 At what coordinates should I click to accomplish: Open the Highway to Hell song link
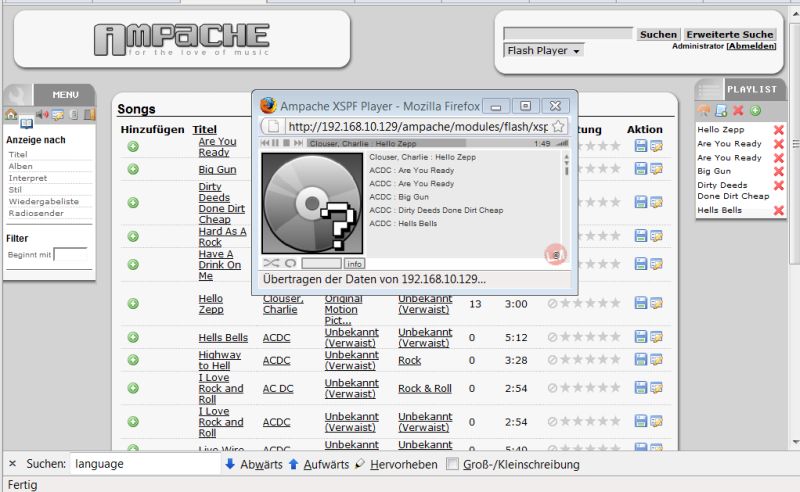pos(219,360)
